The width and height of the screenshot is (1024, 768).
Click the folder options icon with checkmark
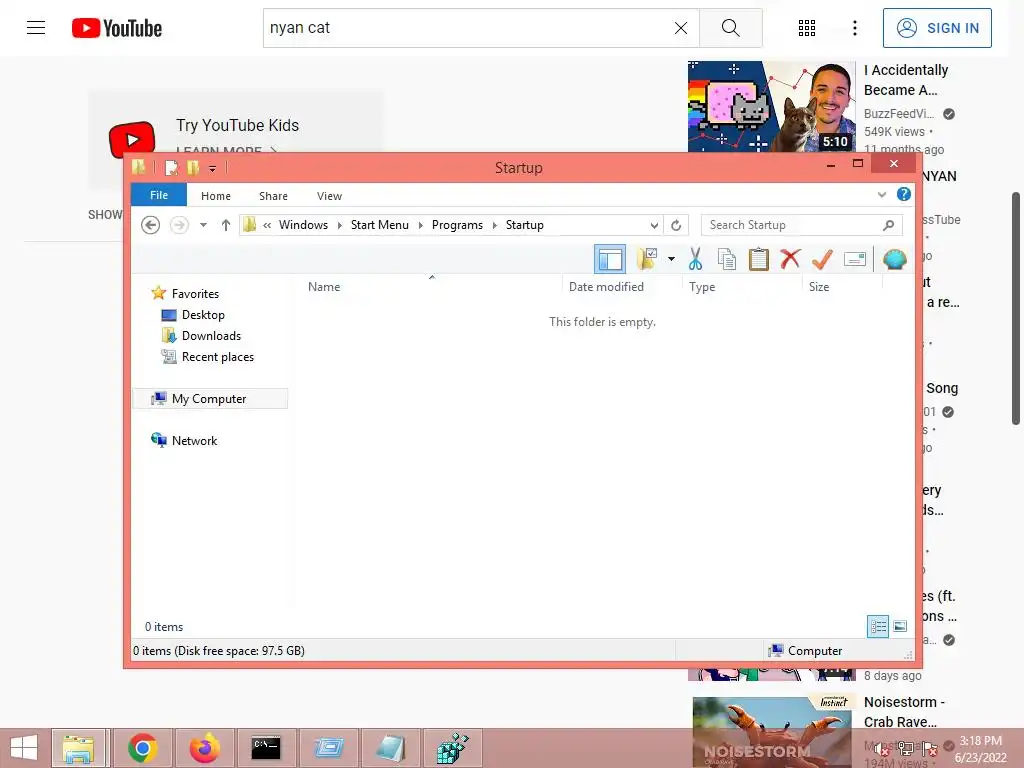[647, 259]
